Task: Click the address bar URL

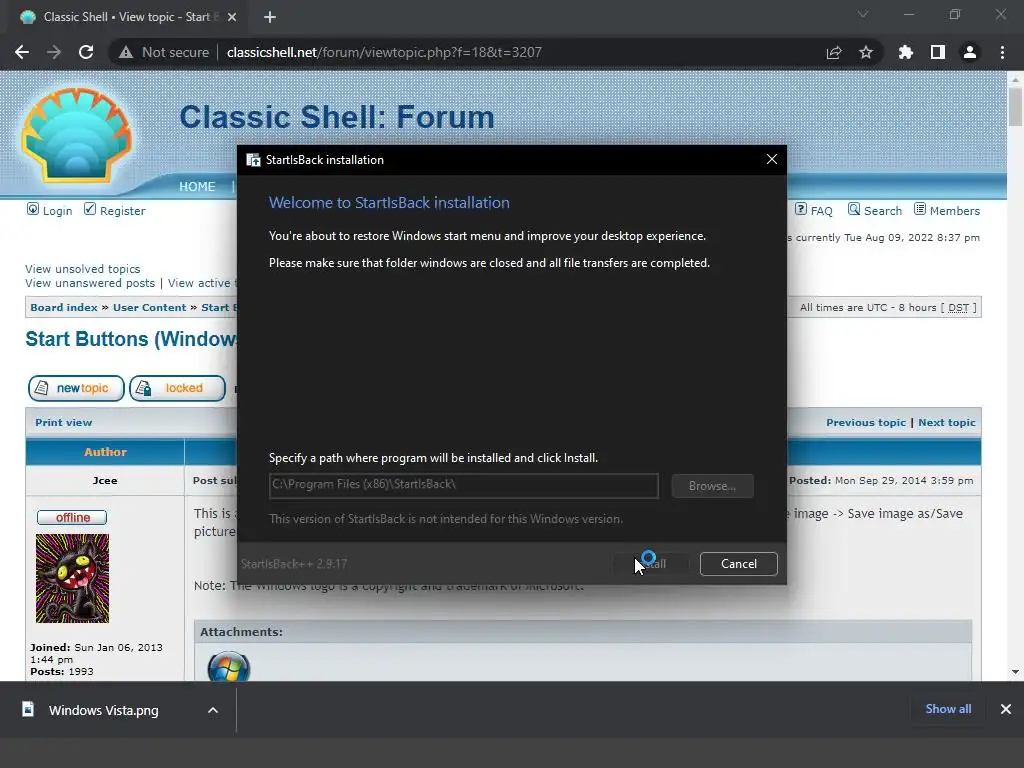Action: [384, 52]
